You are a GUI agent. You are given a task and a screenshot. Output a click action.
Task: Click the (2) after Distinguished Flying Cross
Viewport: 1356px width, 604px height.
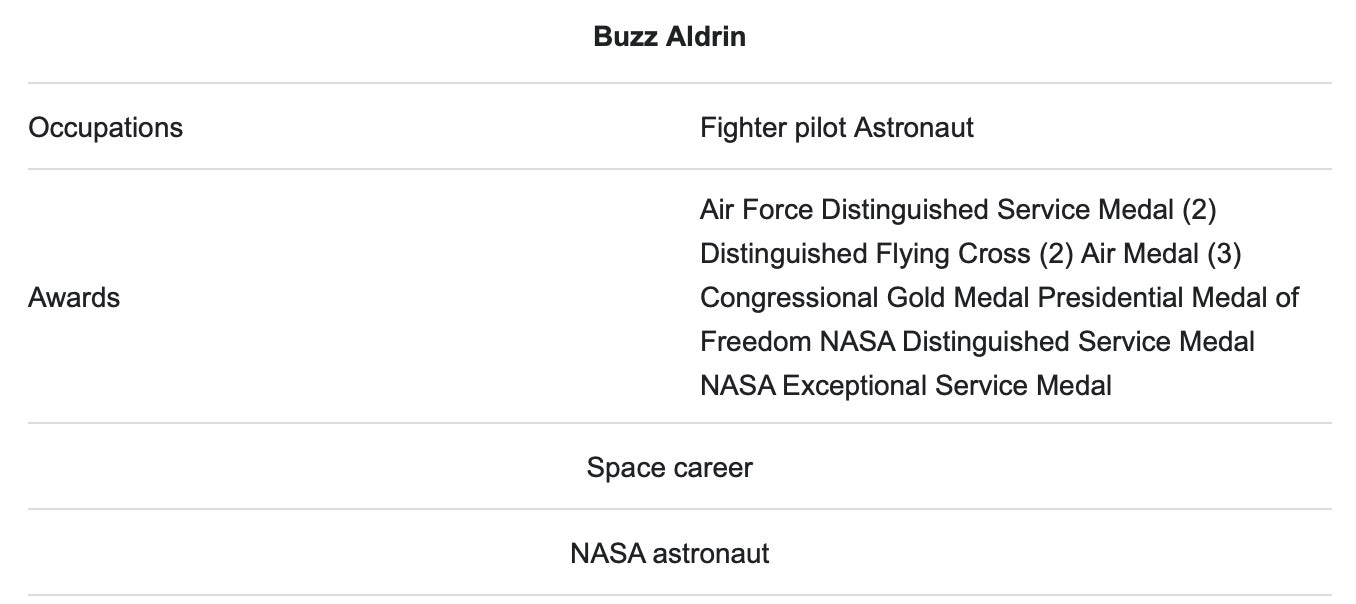(1055, 254)
